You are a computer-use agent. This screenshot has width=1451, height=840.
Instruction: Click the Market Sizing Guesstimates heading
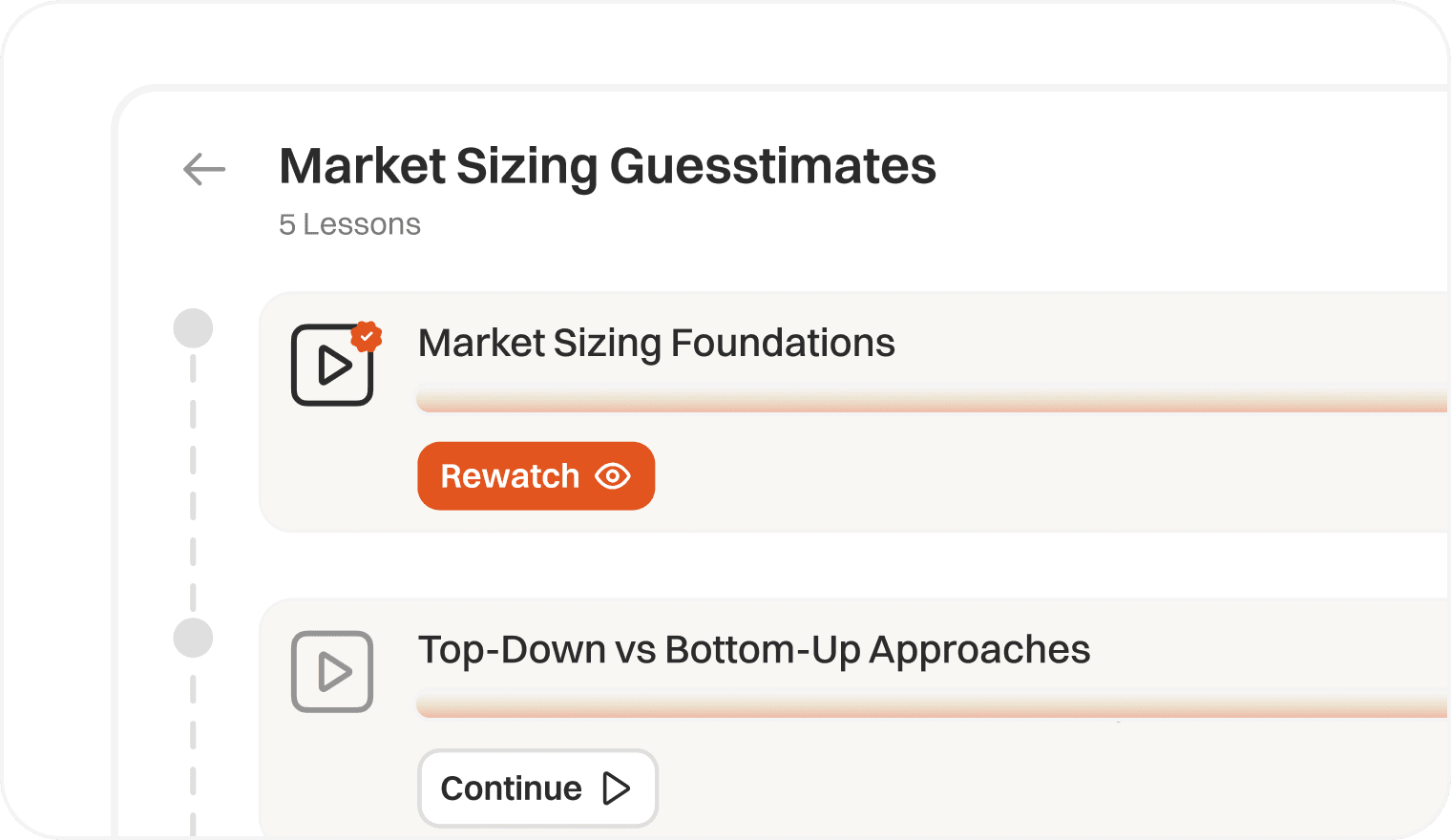[607, 166]
